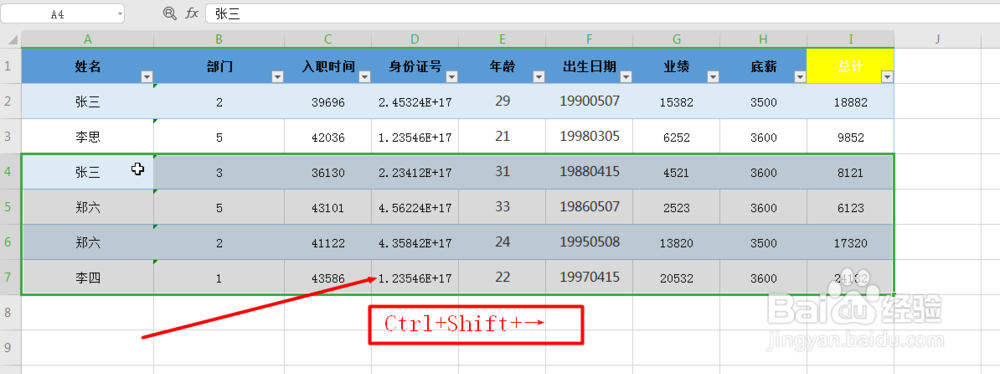Click the 郑六 cell in row 5
The width and height of the screenshot is (1000, 374).
coord(87,207)
